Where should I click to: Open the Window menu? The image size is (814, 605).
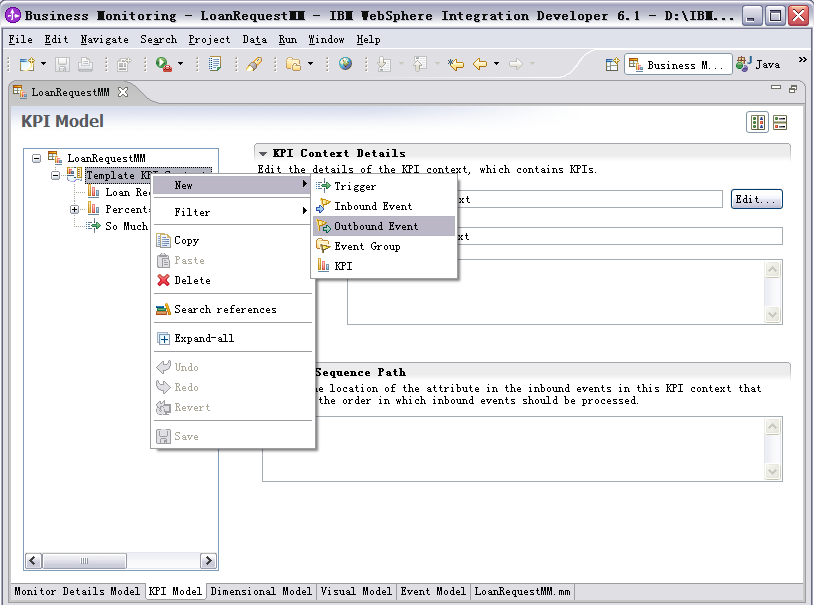[326, 39]
